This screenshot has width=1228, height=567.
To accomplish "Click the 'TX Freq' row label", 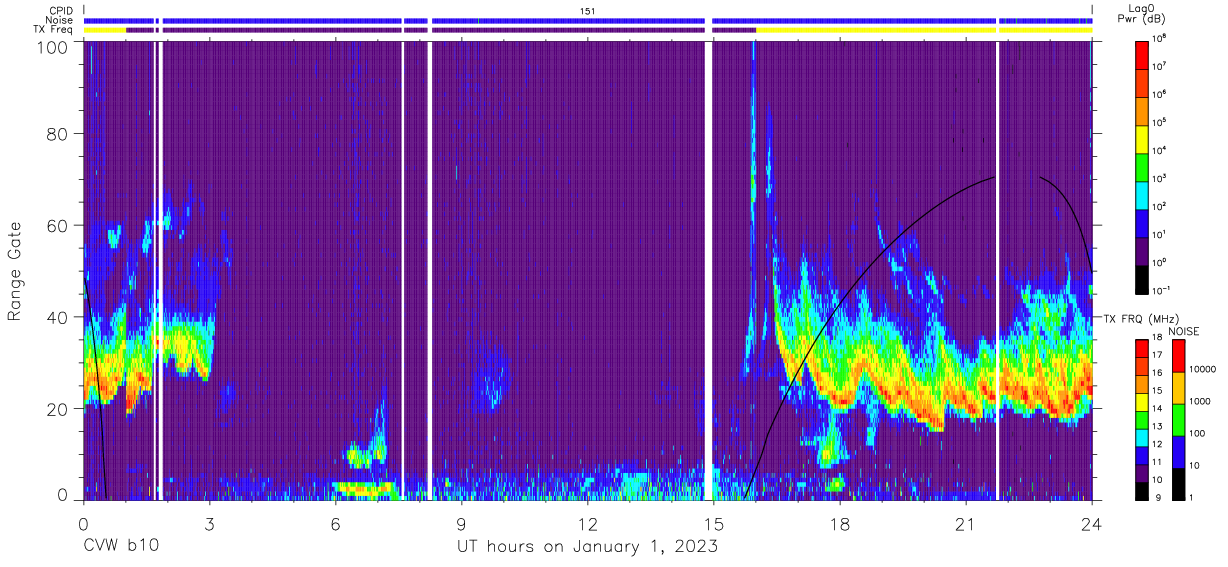I will pyautogui.click(x=55, y=30).
